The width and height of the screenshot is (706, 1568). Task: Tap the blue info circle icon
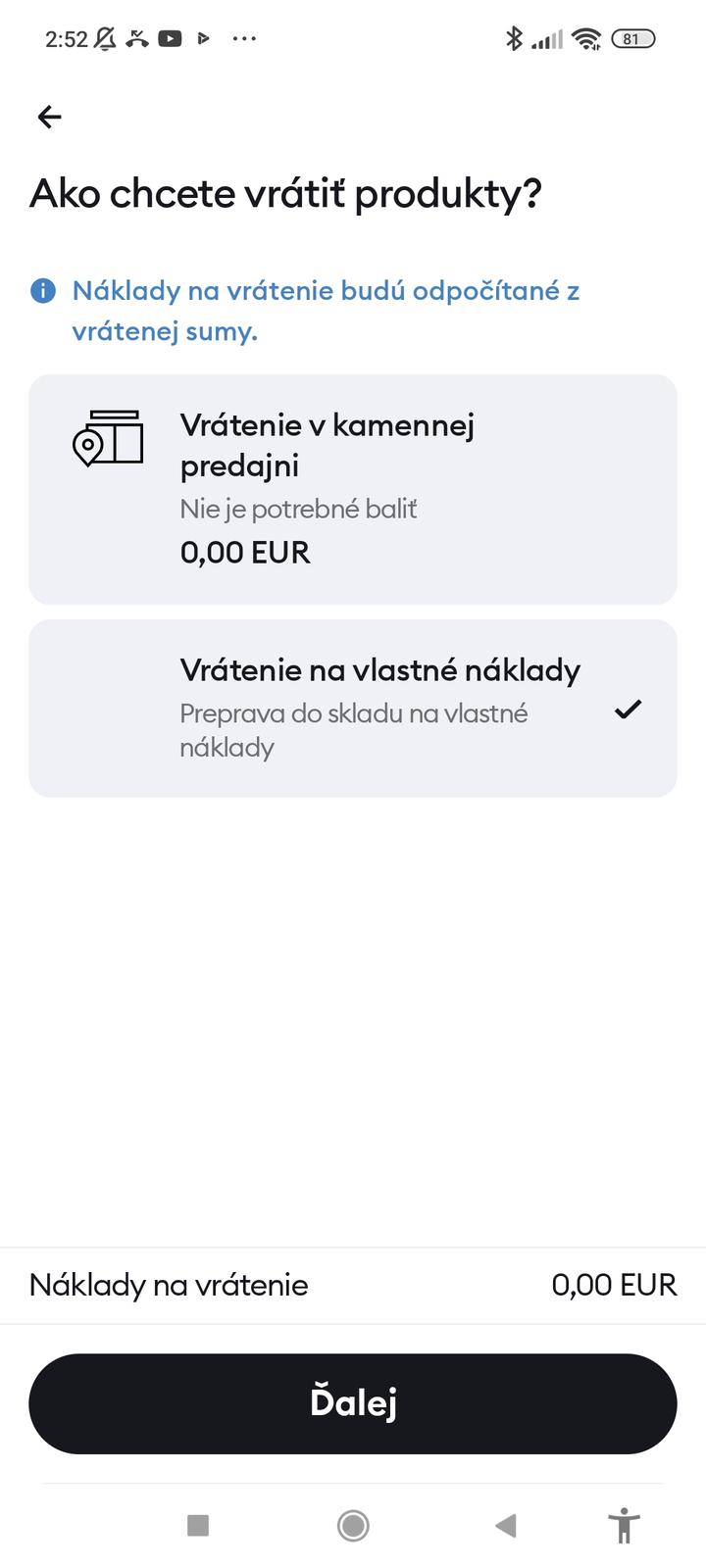point(43,291)
